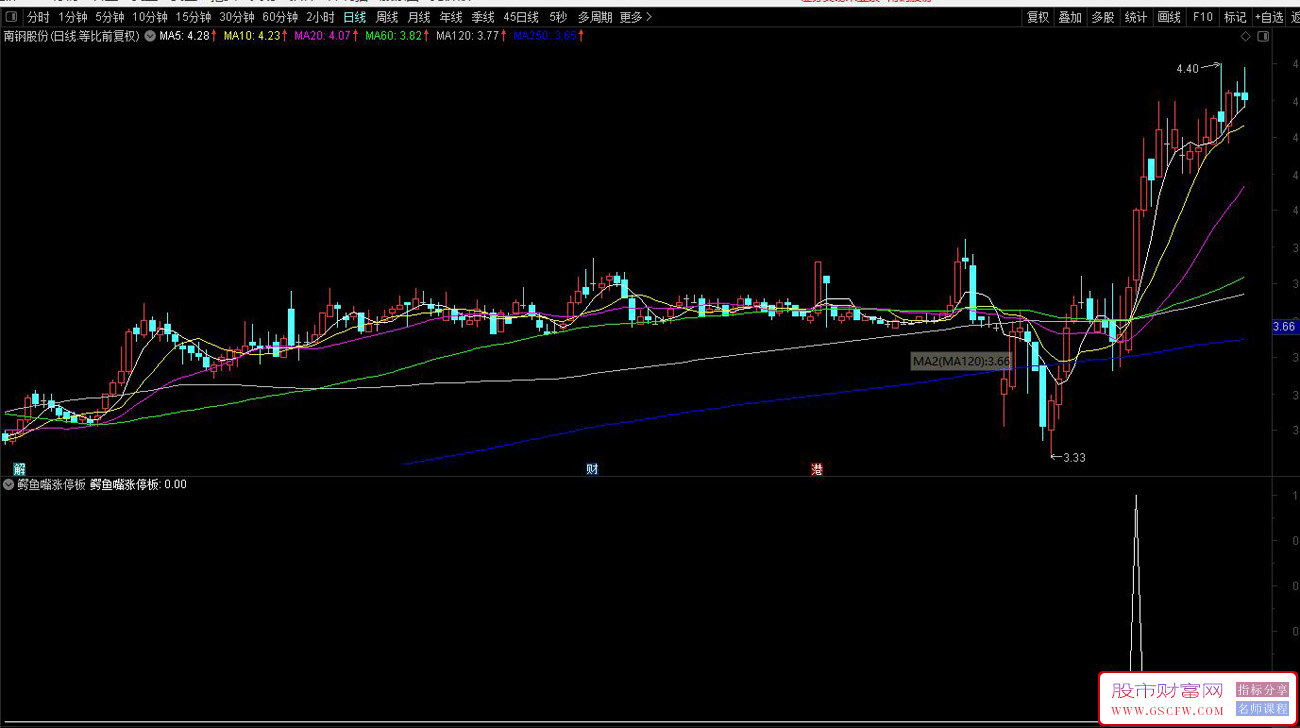The width and height of the screenshot is (1300, 728).
Task: Open F10 company information
Action: 1203,17
